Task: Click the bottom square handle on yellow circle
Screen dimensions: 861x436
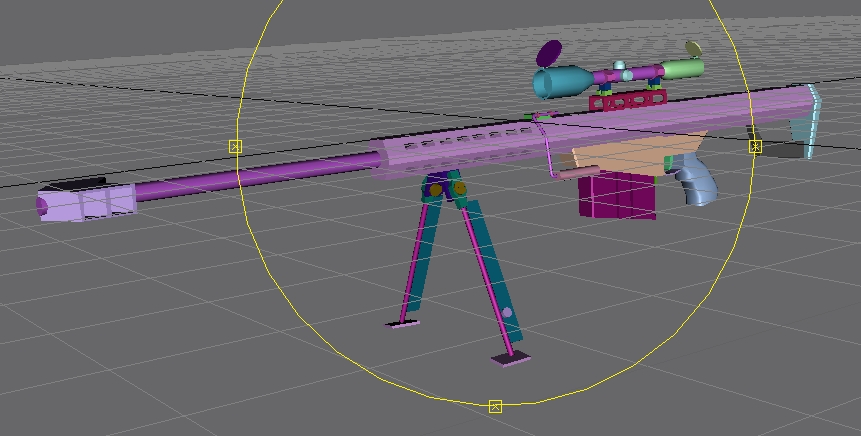Action: (x=495, y=406)
